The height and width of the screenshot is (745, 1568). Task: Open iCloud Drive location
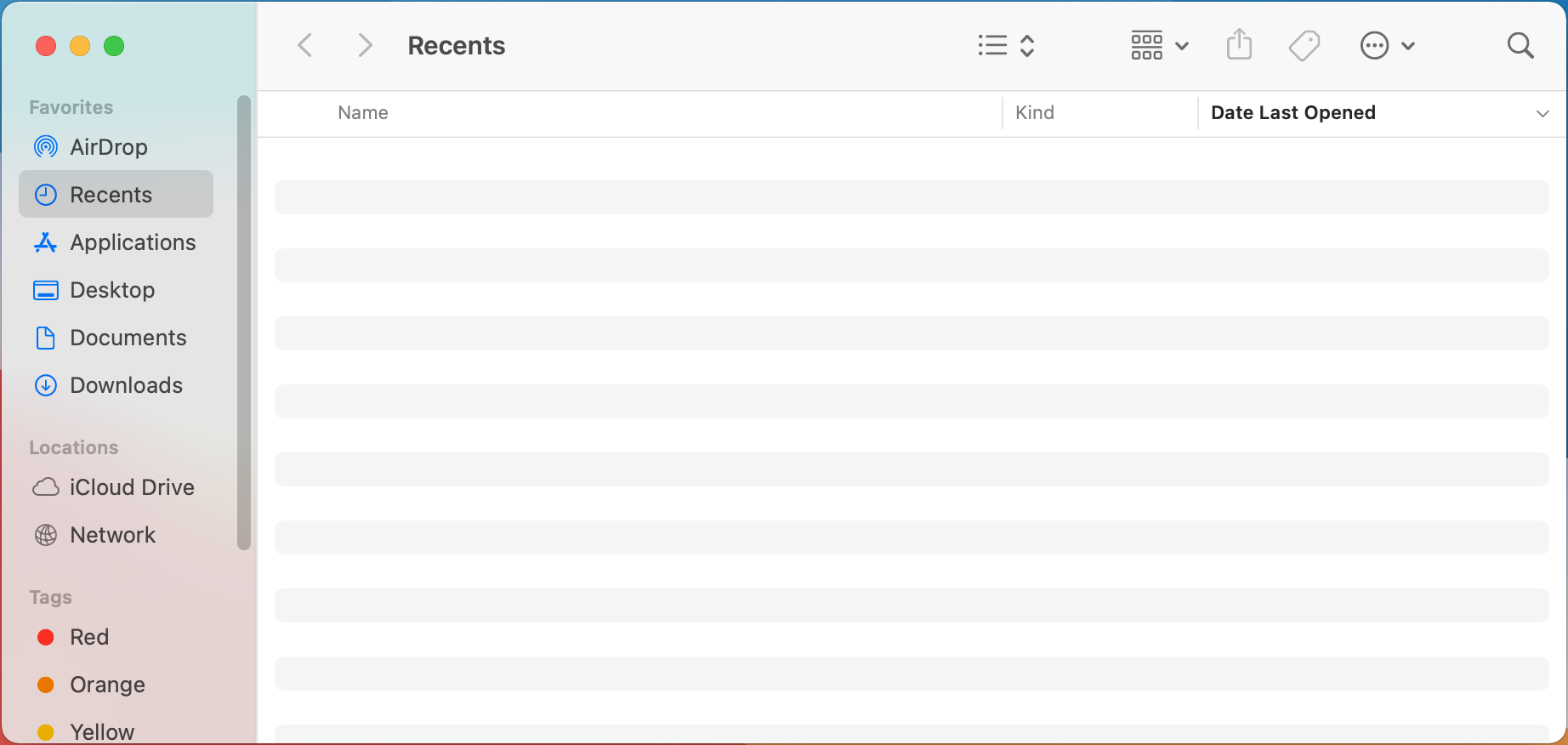coord(132,487)
